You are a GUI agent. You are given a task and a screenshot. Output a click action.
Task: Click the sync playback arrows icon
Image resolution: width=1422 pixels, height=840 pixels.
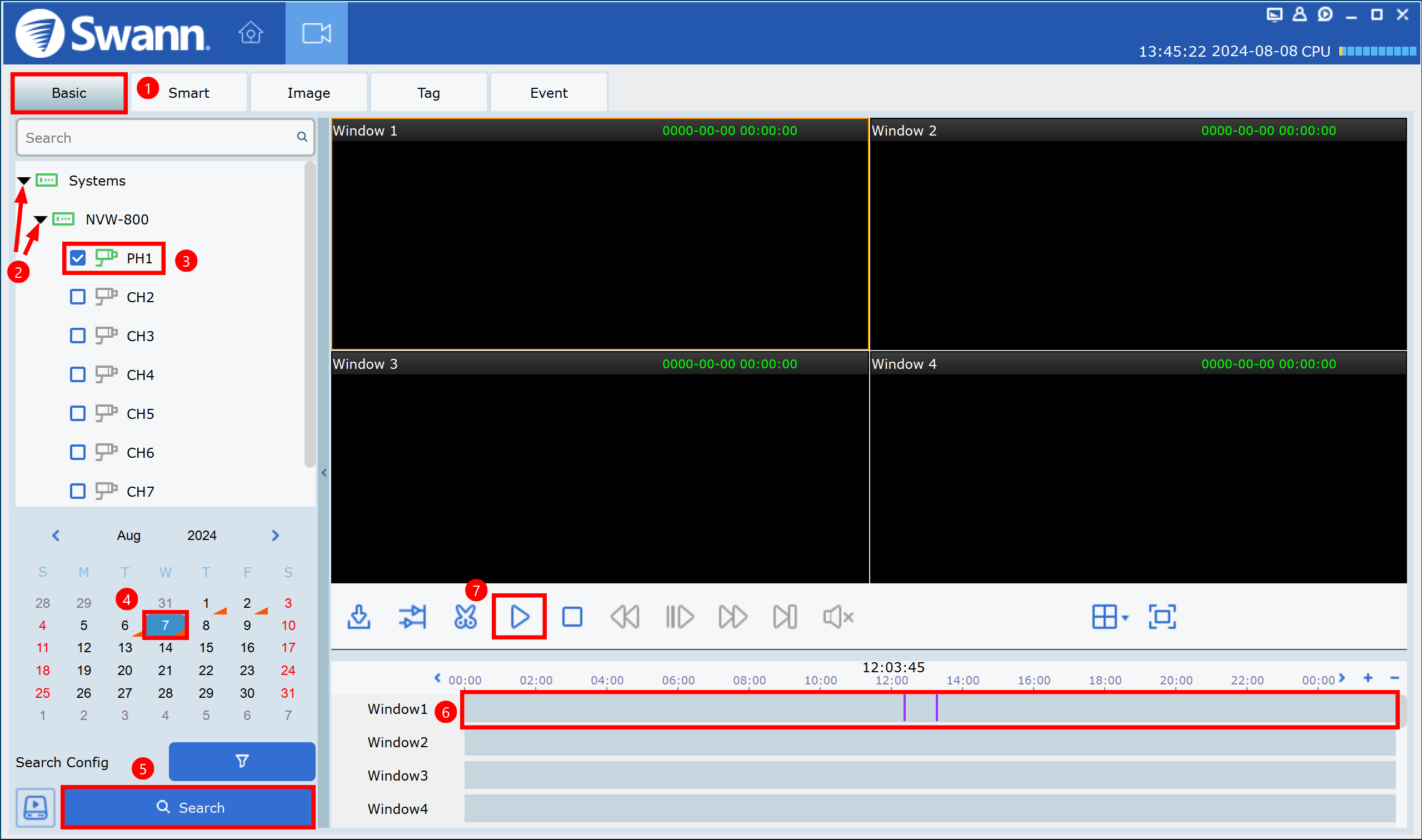[x=412, y=617]
